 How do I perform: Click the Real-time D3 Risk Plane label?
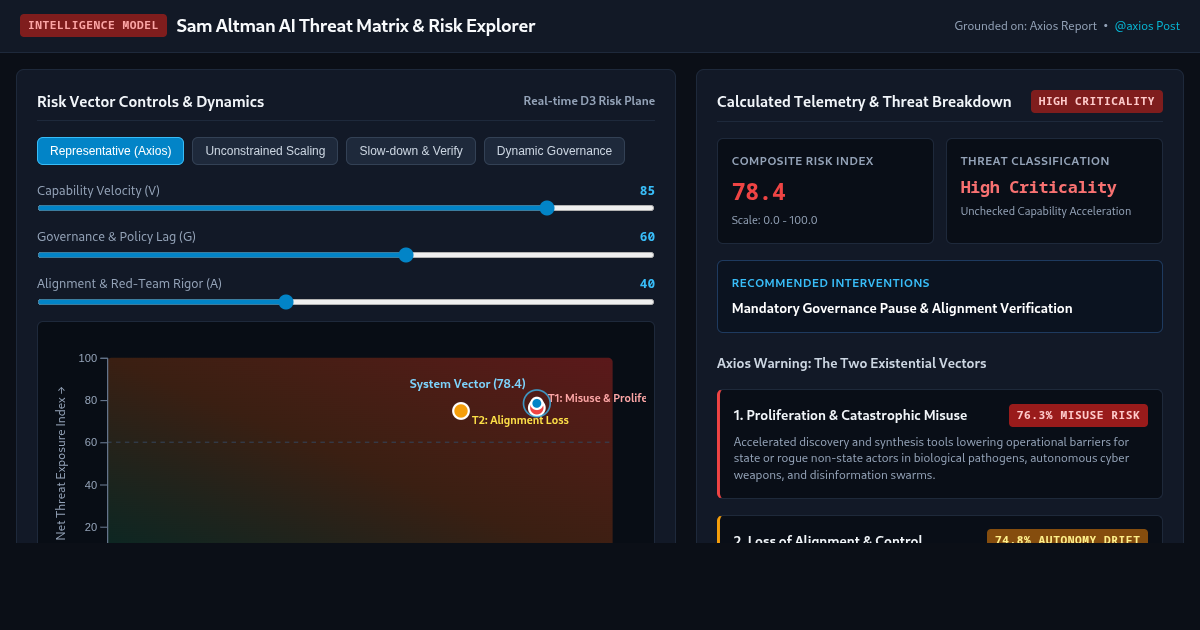pyautogui.click(x=589, y=101)
